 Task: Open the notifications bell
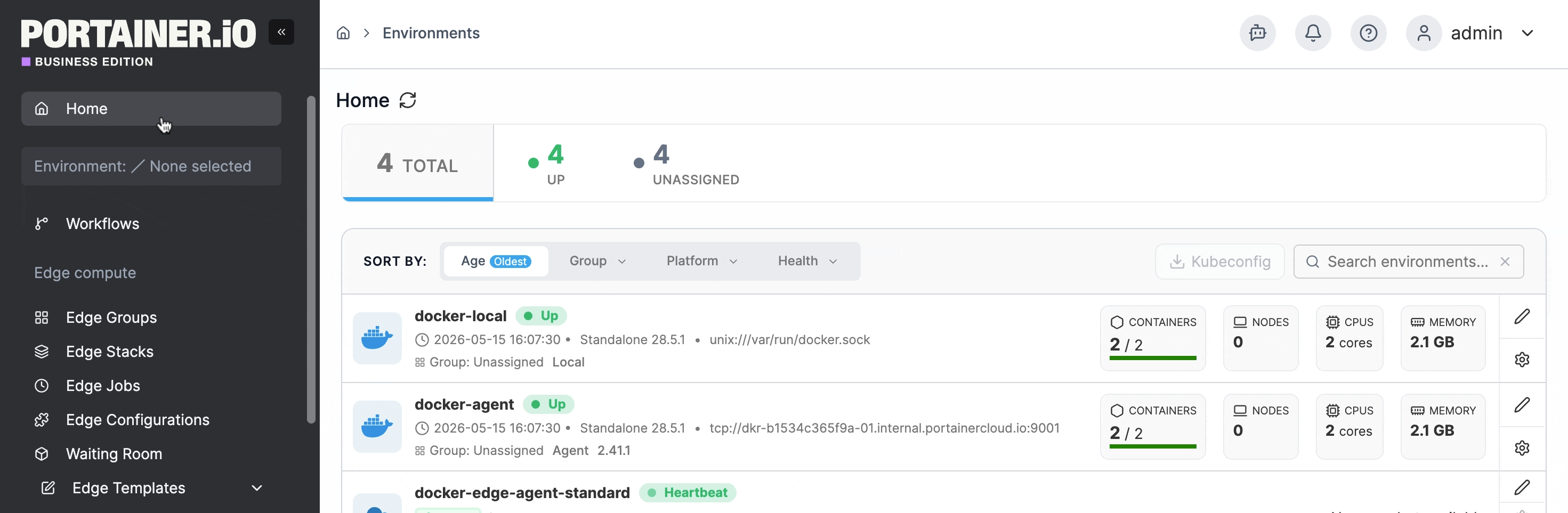tap(1313, 33)
